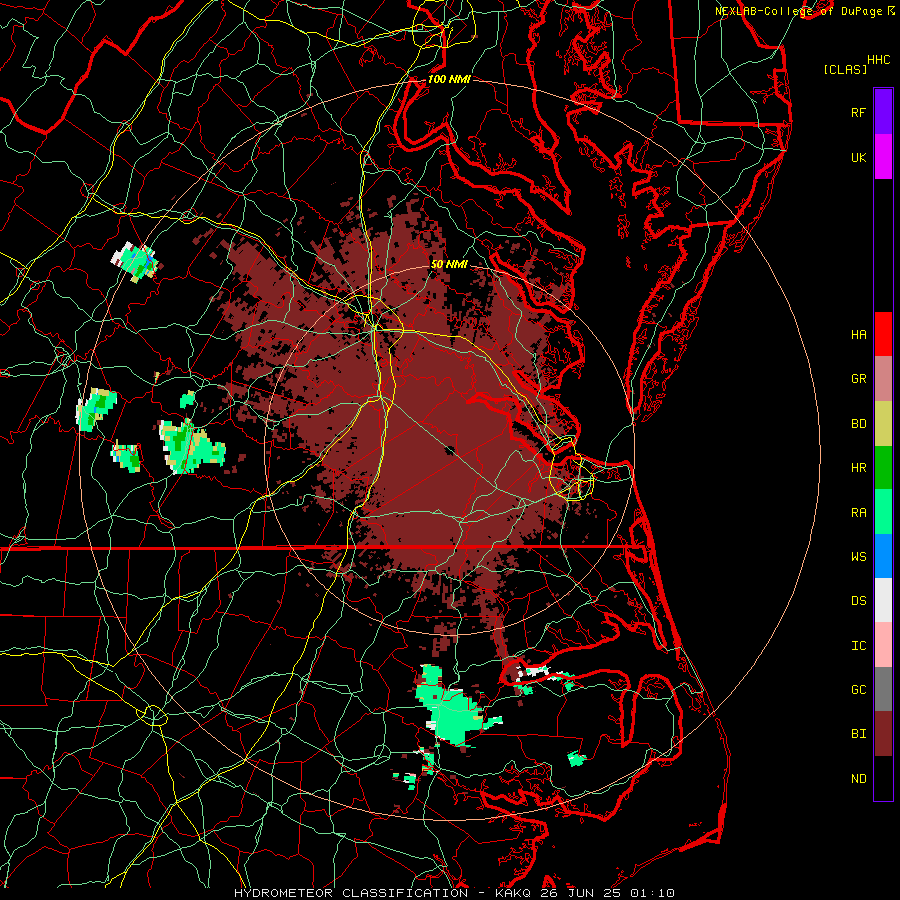
Task: Click the RF legend label
Action: pyautogui.click(x=859, y=112)
